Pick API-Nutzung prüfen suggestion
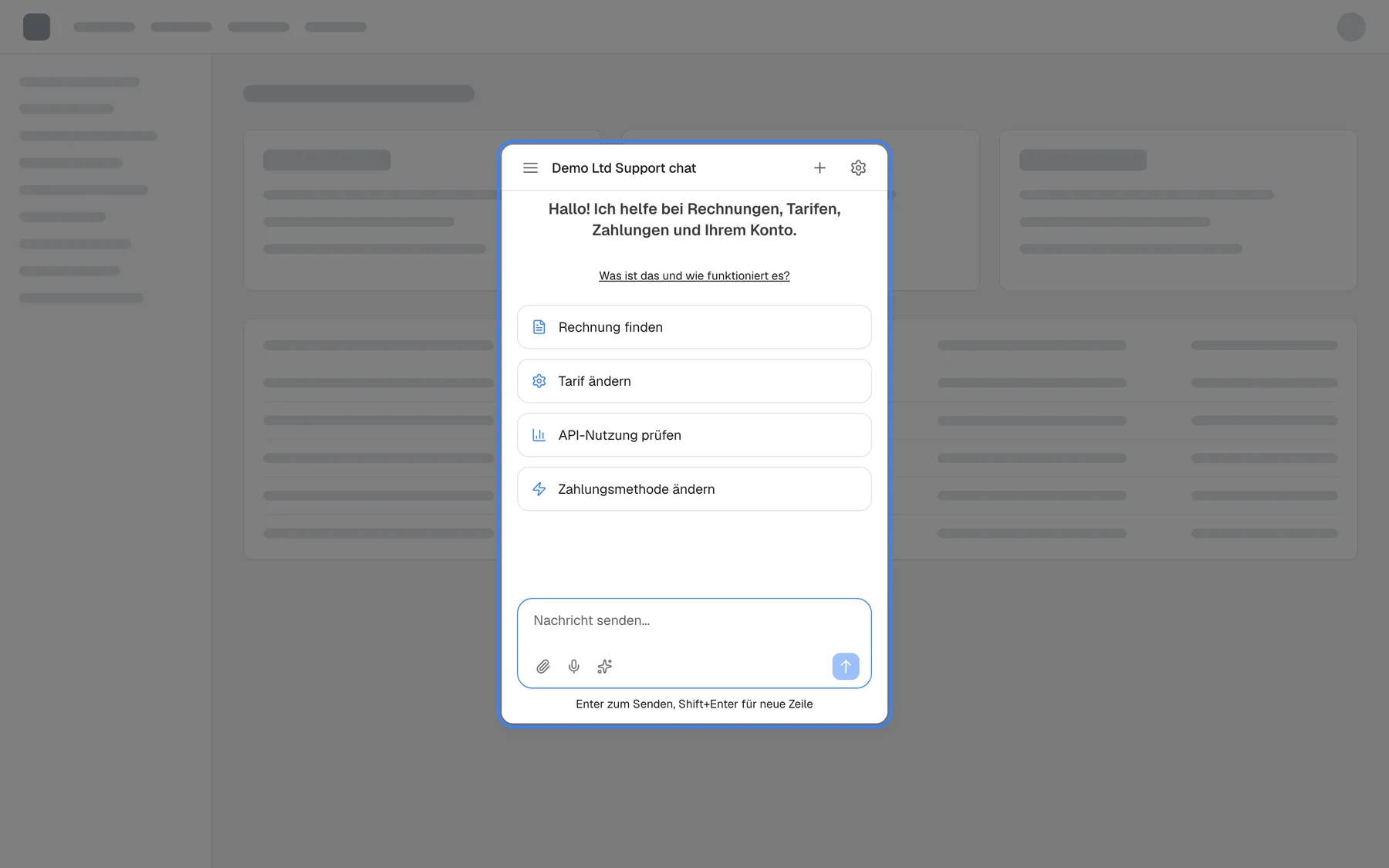Screen dimensions: 1389x868 click(694, 435)
